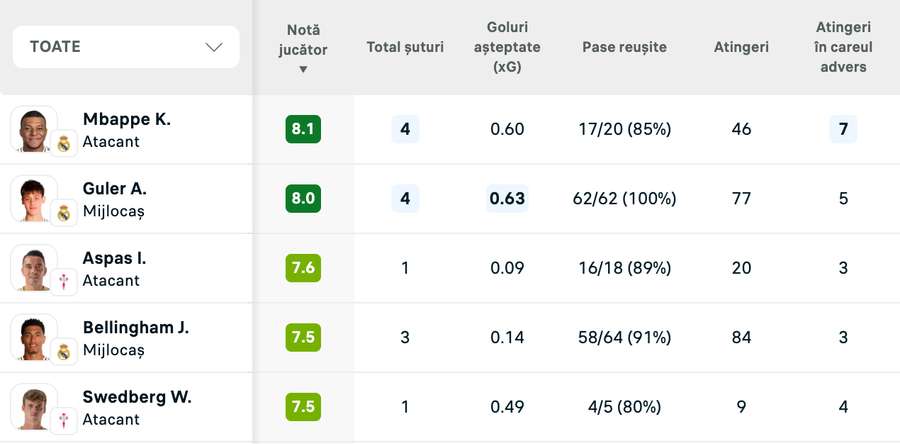Click Real Madrid crest beside Mbappe

tap(64, 143)
